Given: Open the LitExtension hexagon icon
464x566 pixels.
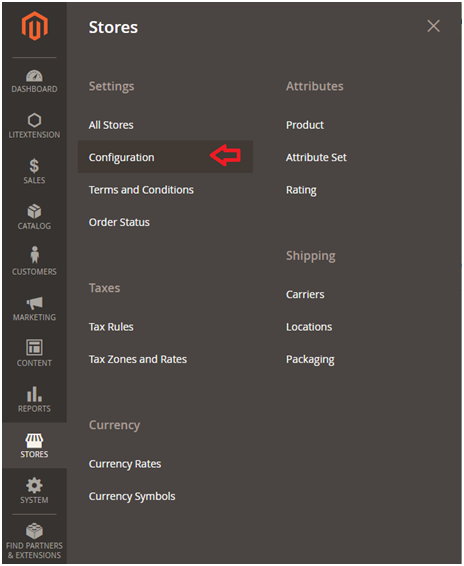Looking at the screenshot, I should [34, 120].
